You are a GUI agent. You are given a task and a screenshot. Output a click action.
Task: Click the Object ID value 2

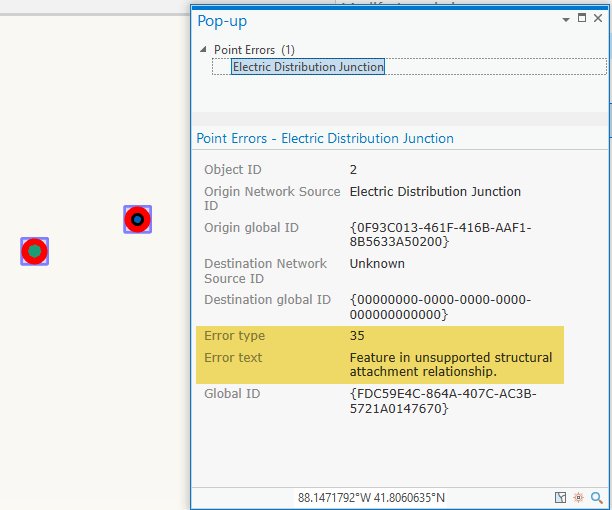[354, 170]
